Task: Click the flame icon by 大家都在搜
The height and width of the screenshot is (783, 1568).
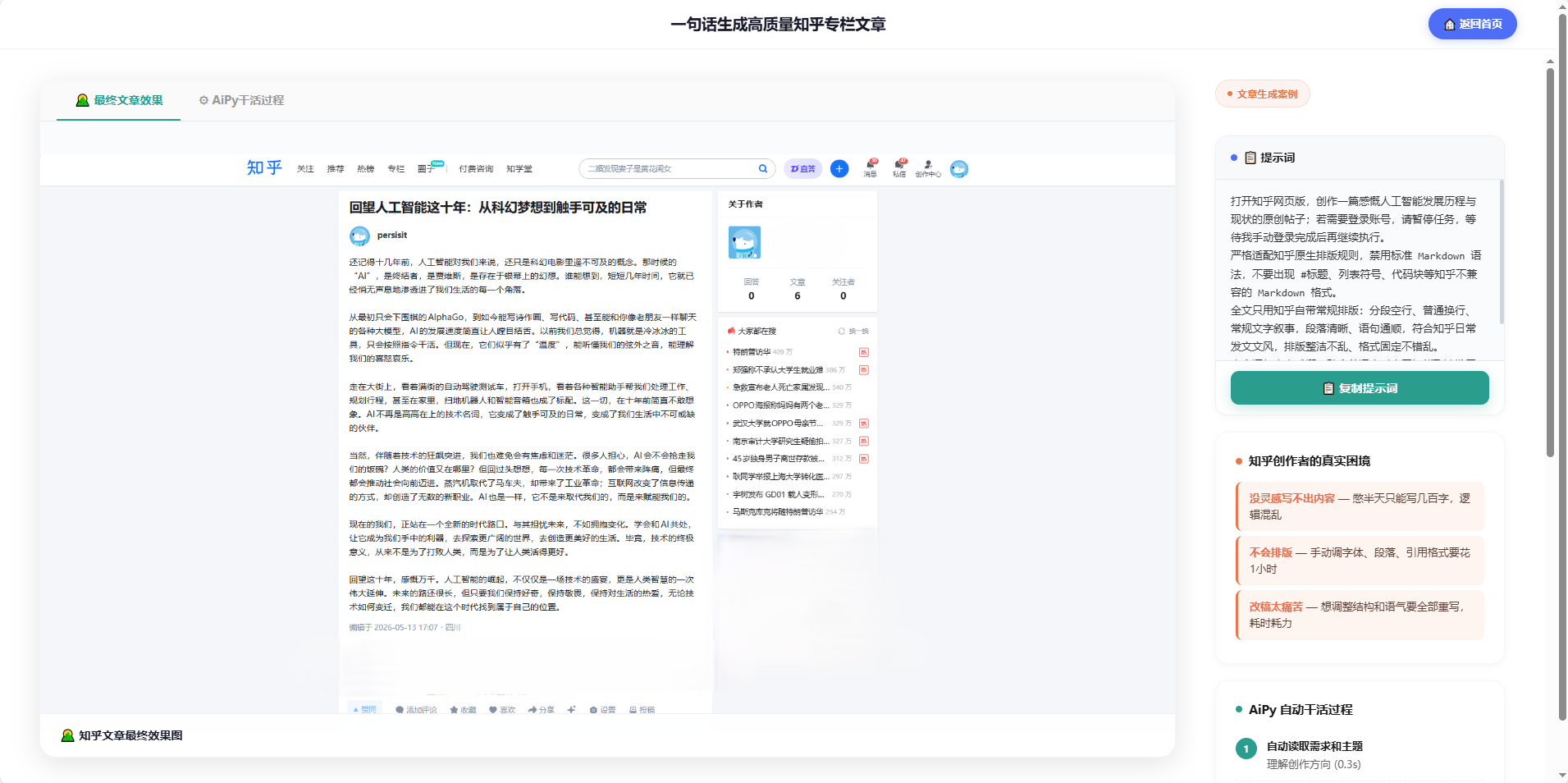Action: click(x=731, y=331)
